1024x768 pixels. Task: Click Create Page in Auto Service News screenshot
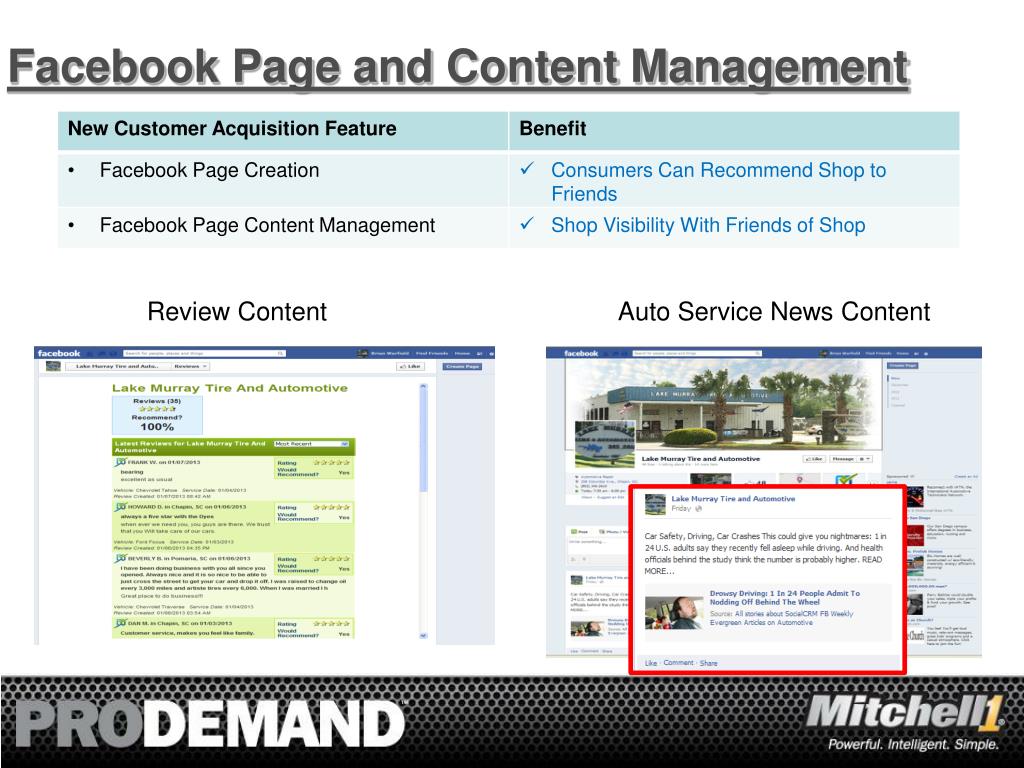click(x=903, y=366)
